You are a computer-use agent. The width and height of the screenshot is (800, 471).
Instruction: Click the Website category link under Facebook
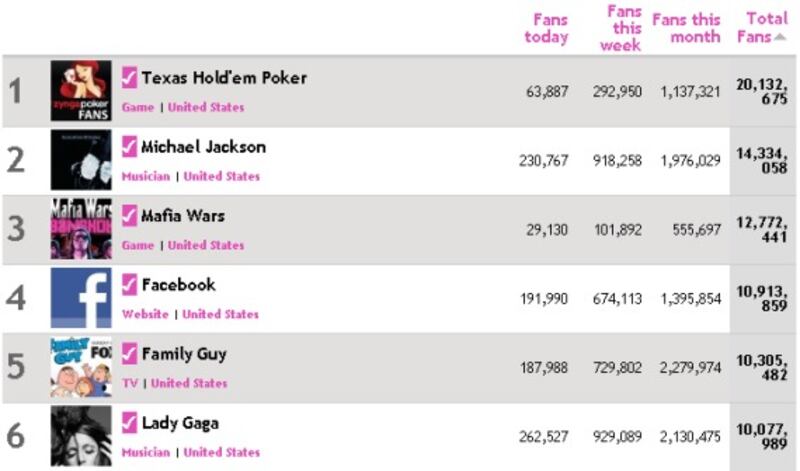point(145,314)
